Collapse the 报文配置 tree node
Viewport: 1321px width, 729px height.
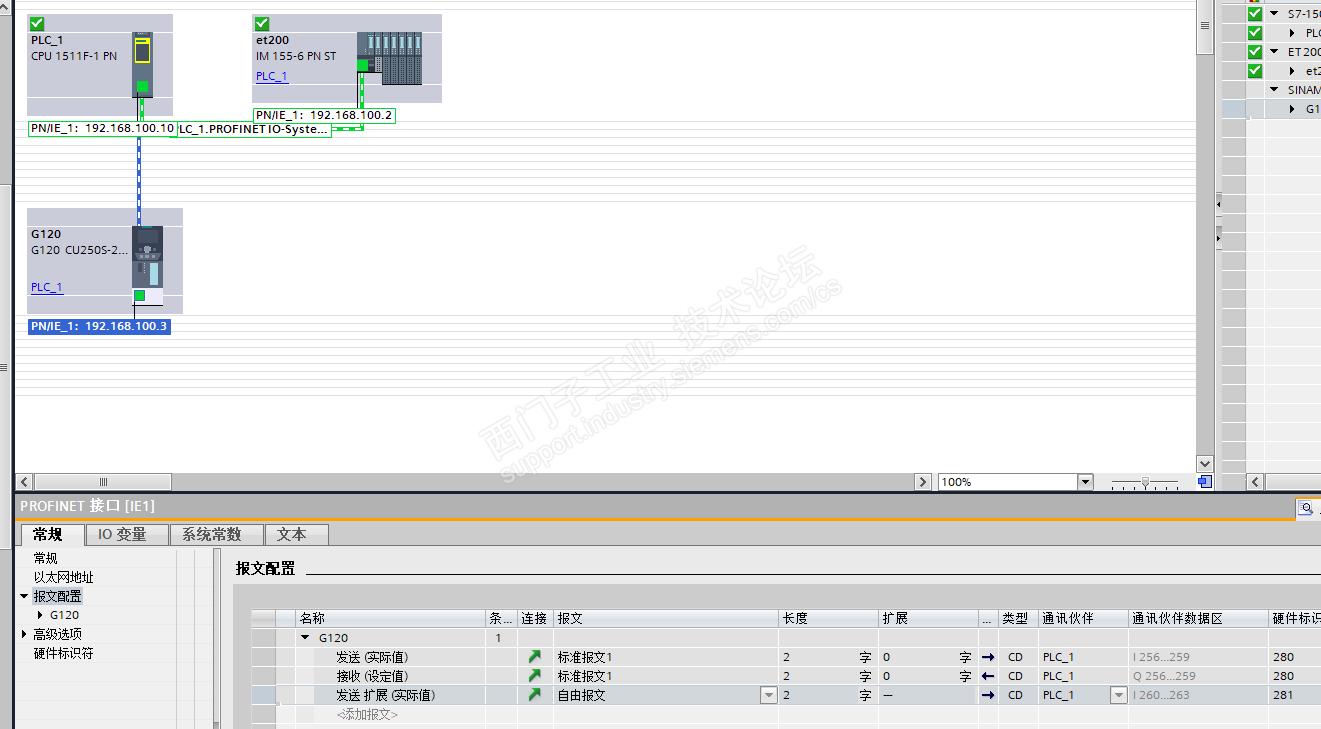[x=24, y=596]
